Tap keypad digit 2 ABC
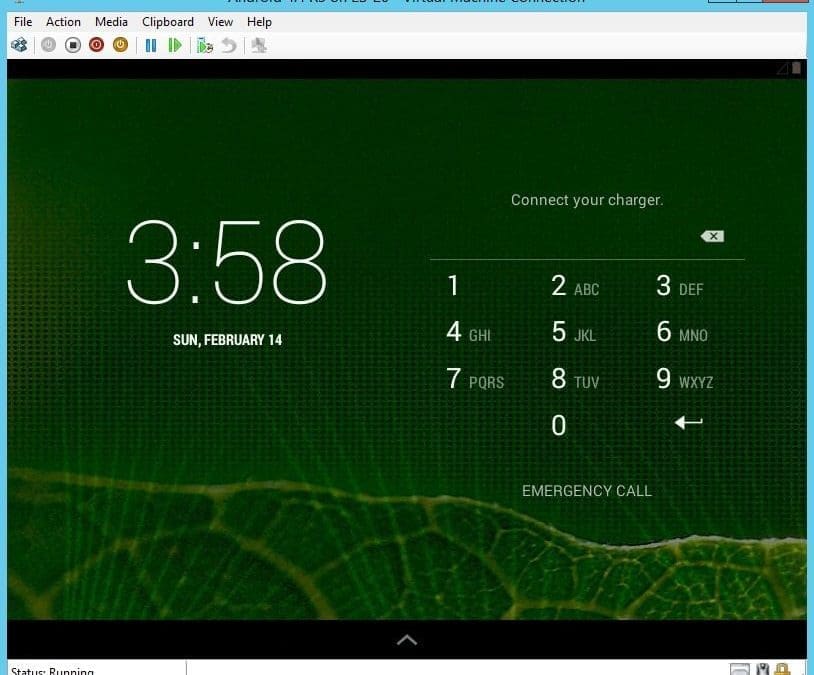The image size is (814, 675). click(575, 286)
